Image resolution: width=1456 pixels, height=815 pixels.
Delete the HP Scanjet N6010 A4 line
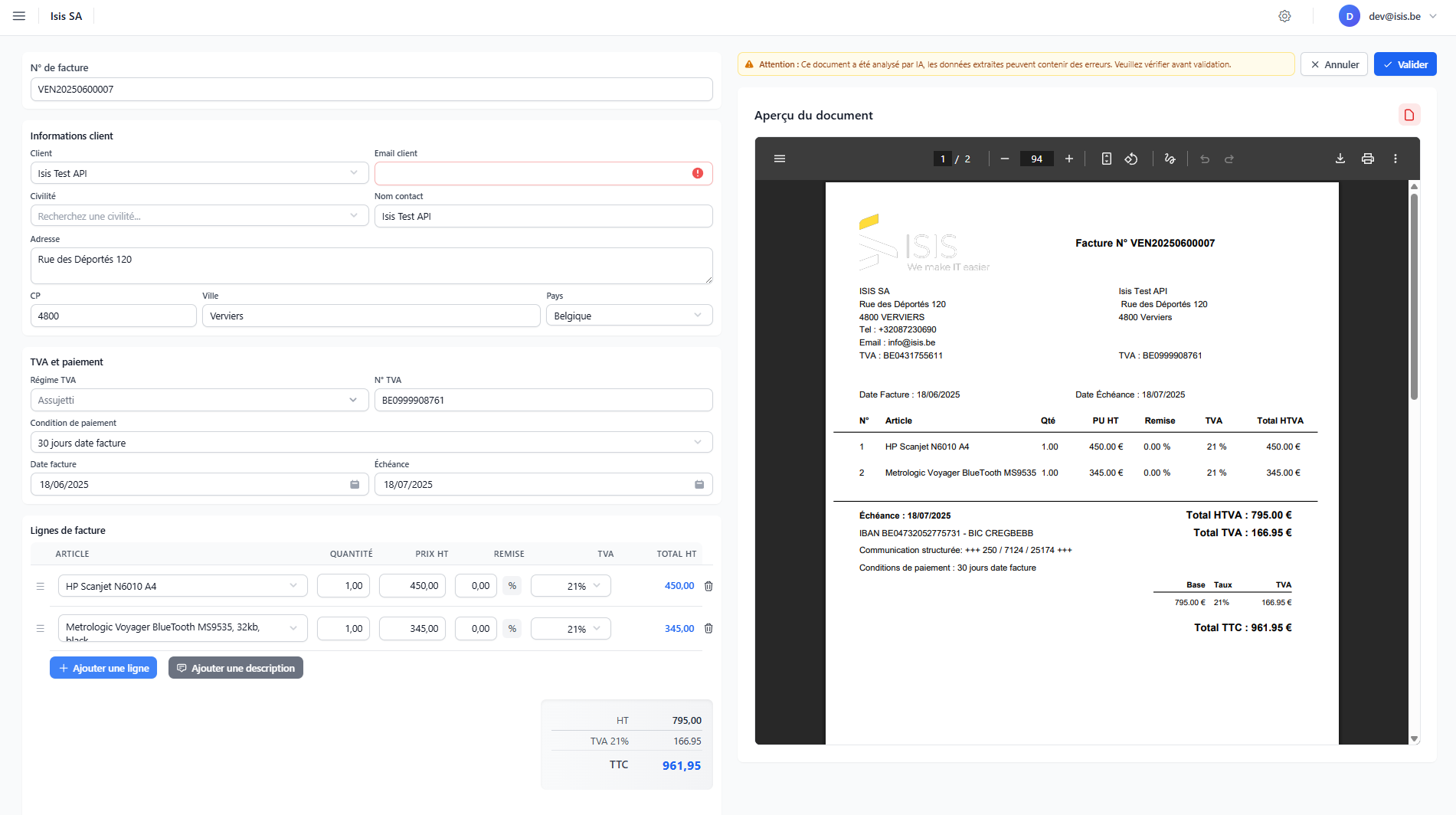click(708, 586)
